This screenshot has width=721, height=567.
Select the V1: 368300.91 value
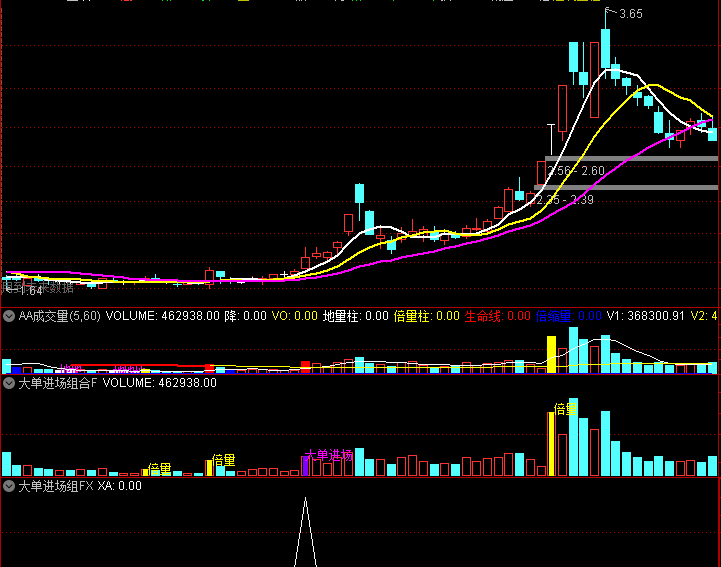pos(646,316)
